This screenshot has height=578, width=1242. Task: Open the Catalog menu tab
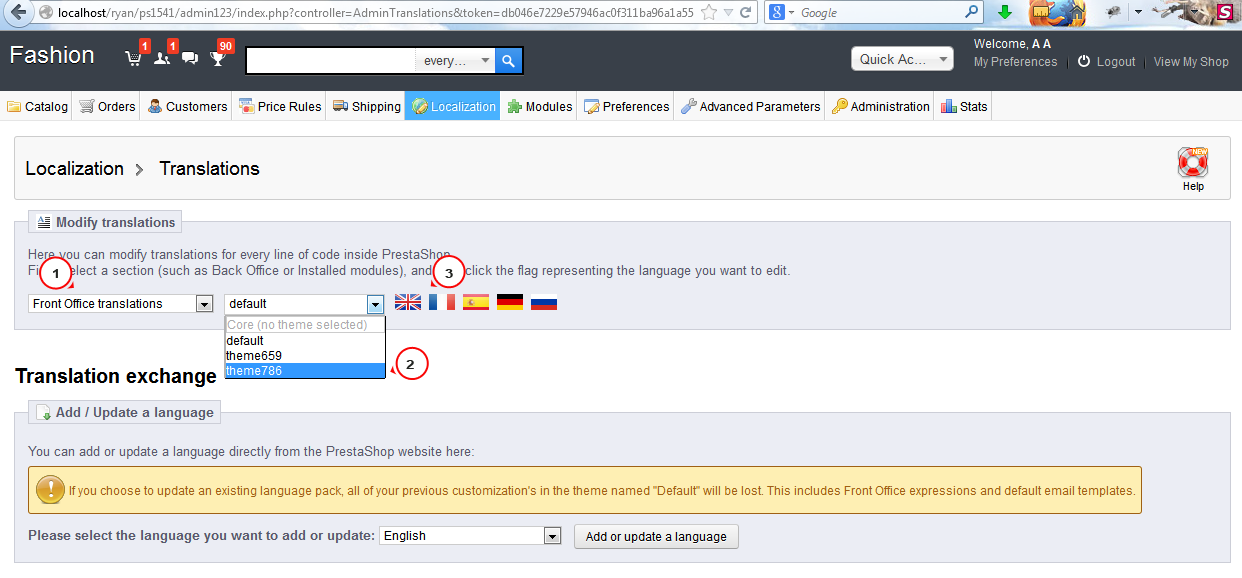point(38,107)
